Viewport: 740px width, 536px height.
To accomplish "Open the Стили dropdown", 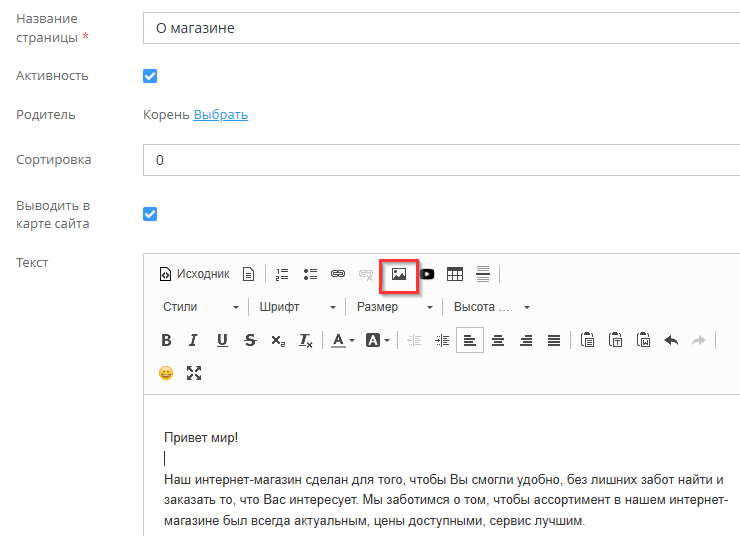I will pos(201,307).
